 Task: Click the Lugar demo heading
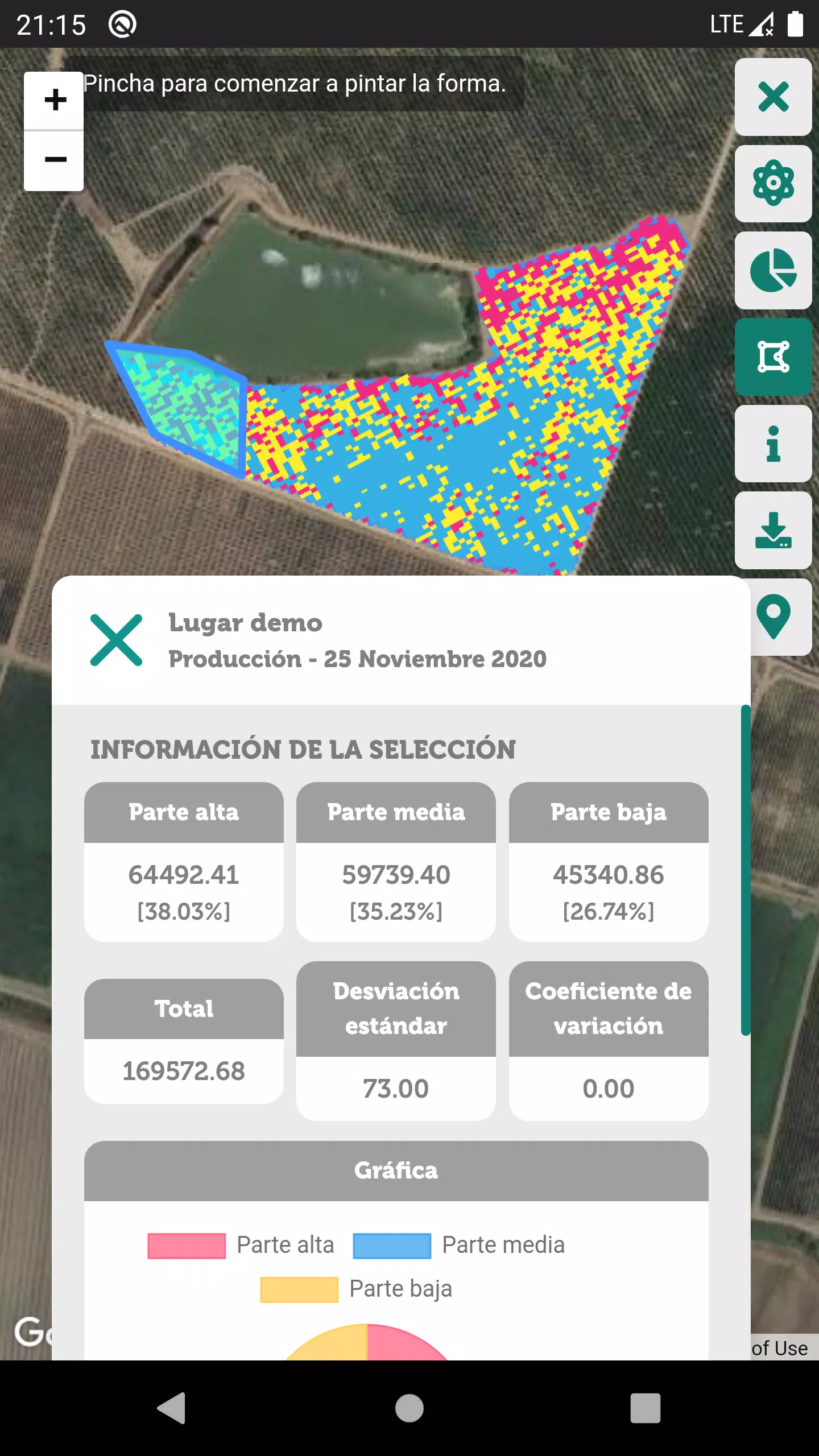(245, 623)
